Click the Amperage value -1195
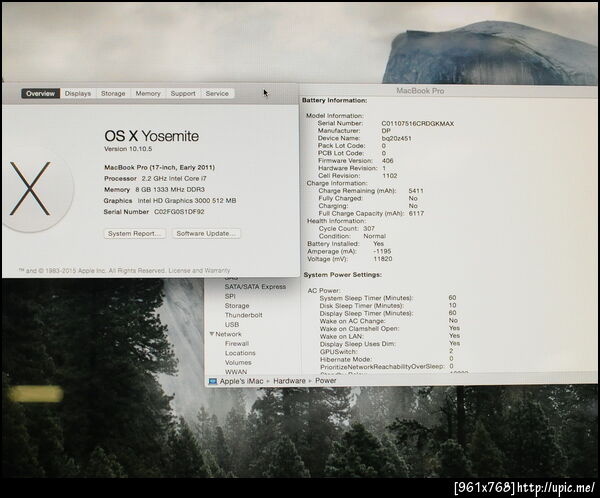 click(382, 251)
